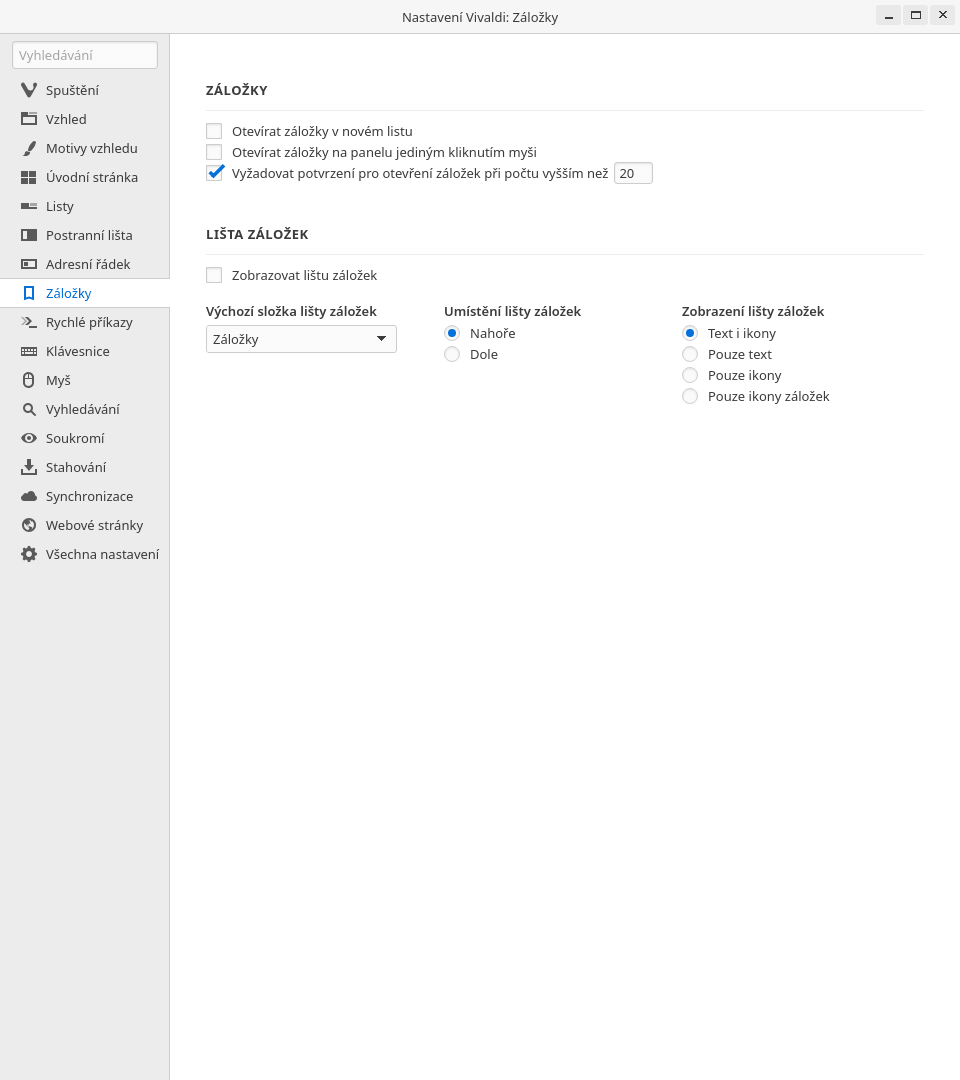Click the grid icon for Úvodní stránka
This screenshot has width=960, height=1080.
point(29,177)
